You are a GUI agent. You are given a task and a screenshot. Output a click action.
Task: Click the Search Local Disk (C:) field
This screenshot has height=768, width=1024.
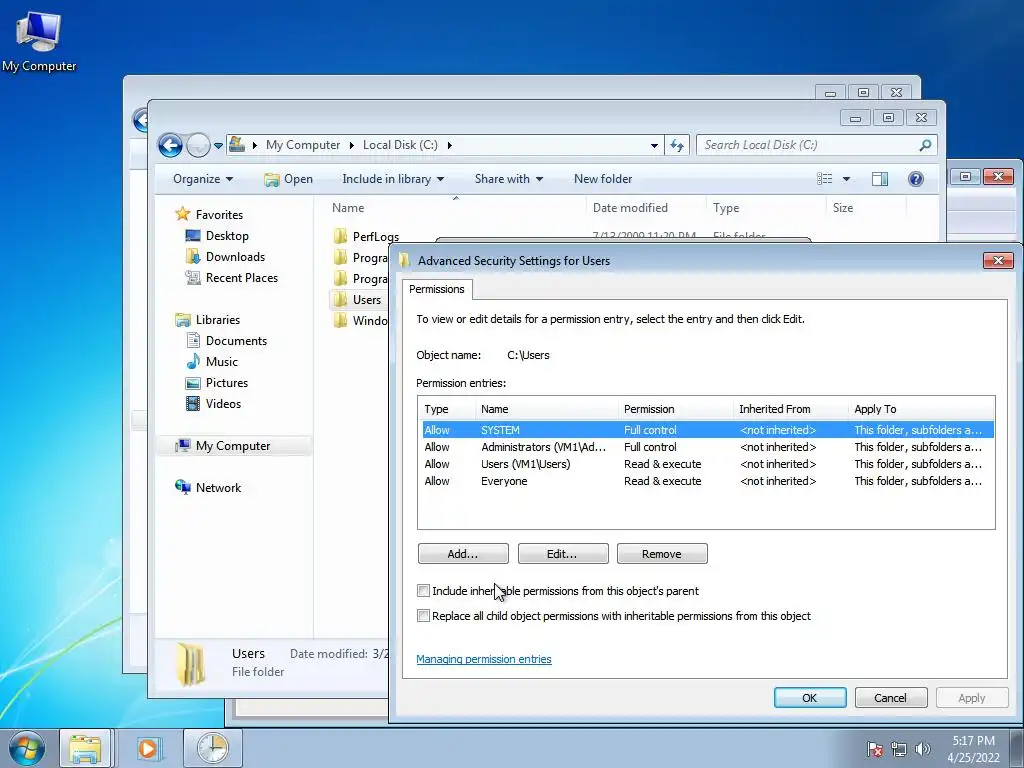pyautogui.click(x=816, y=145)
